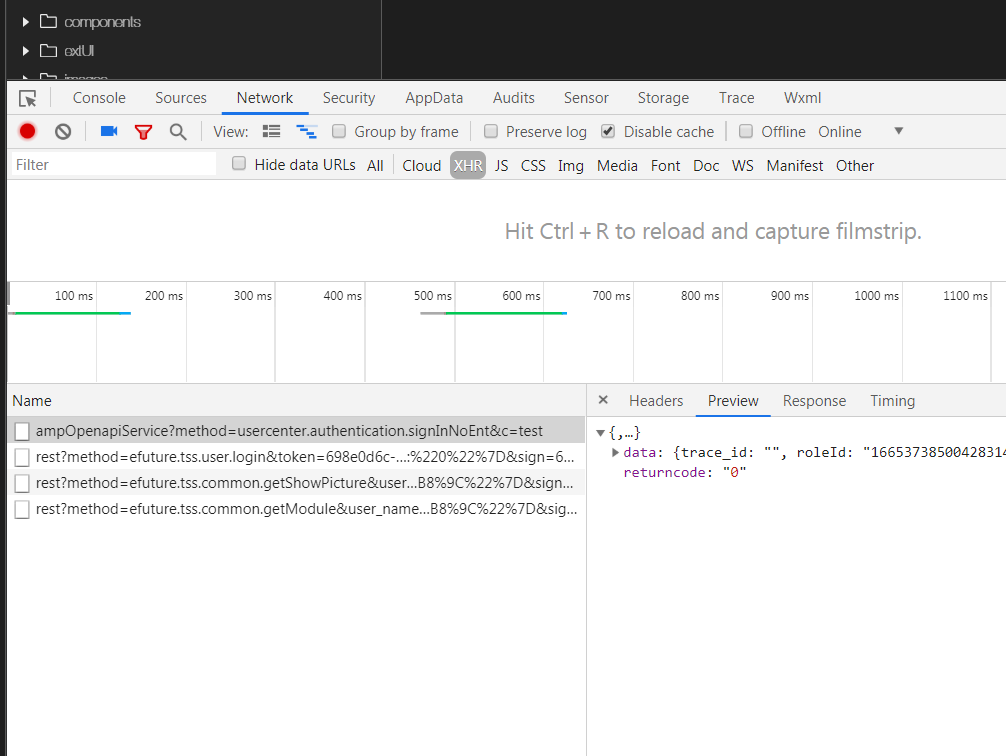Click the extUI folder icon
This screenshot has height=756, width=1006.
[x=48, y=50]
